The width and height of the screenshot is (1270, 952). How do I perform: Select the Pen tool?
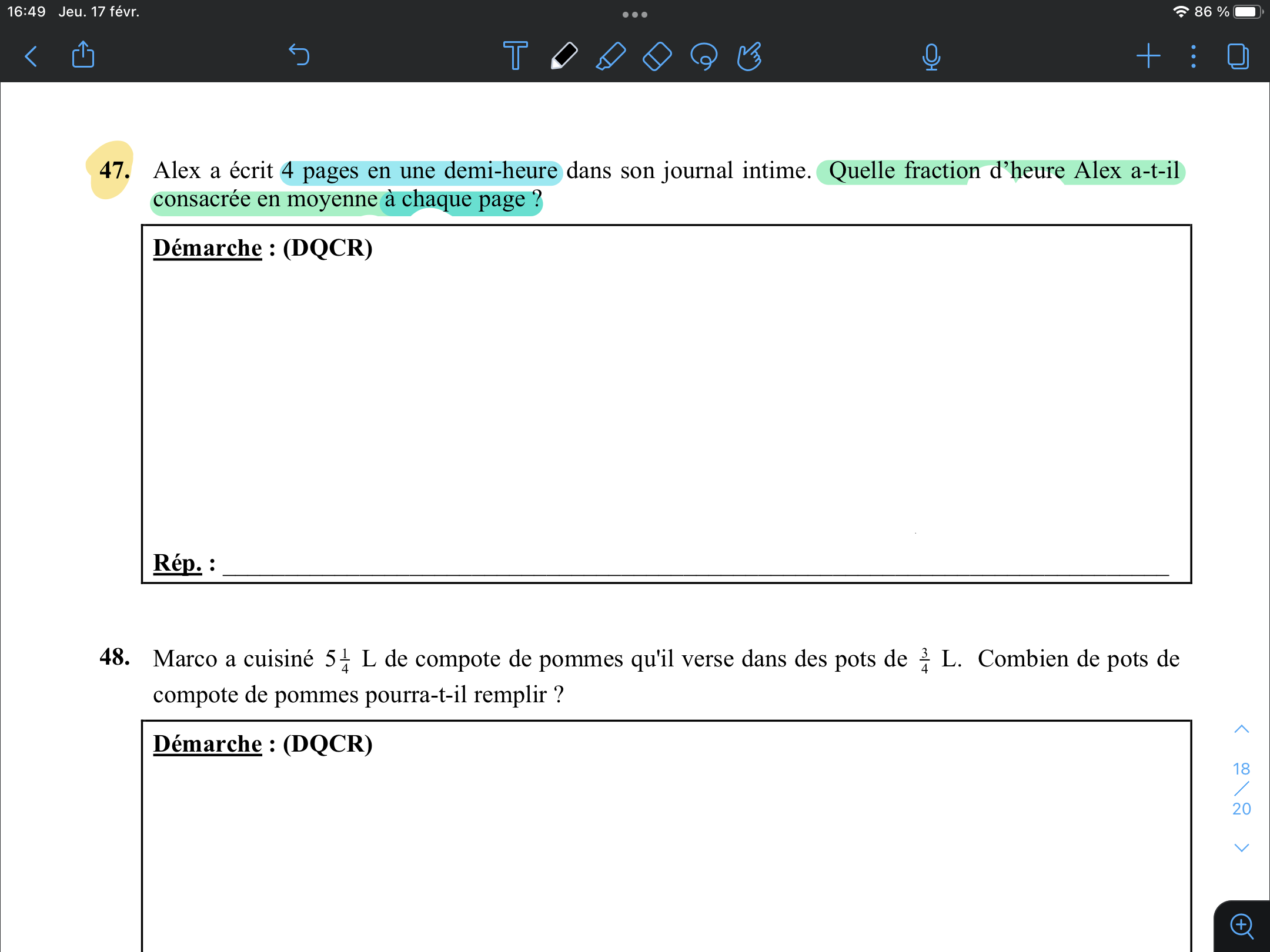click(563, 56)
